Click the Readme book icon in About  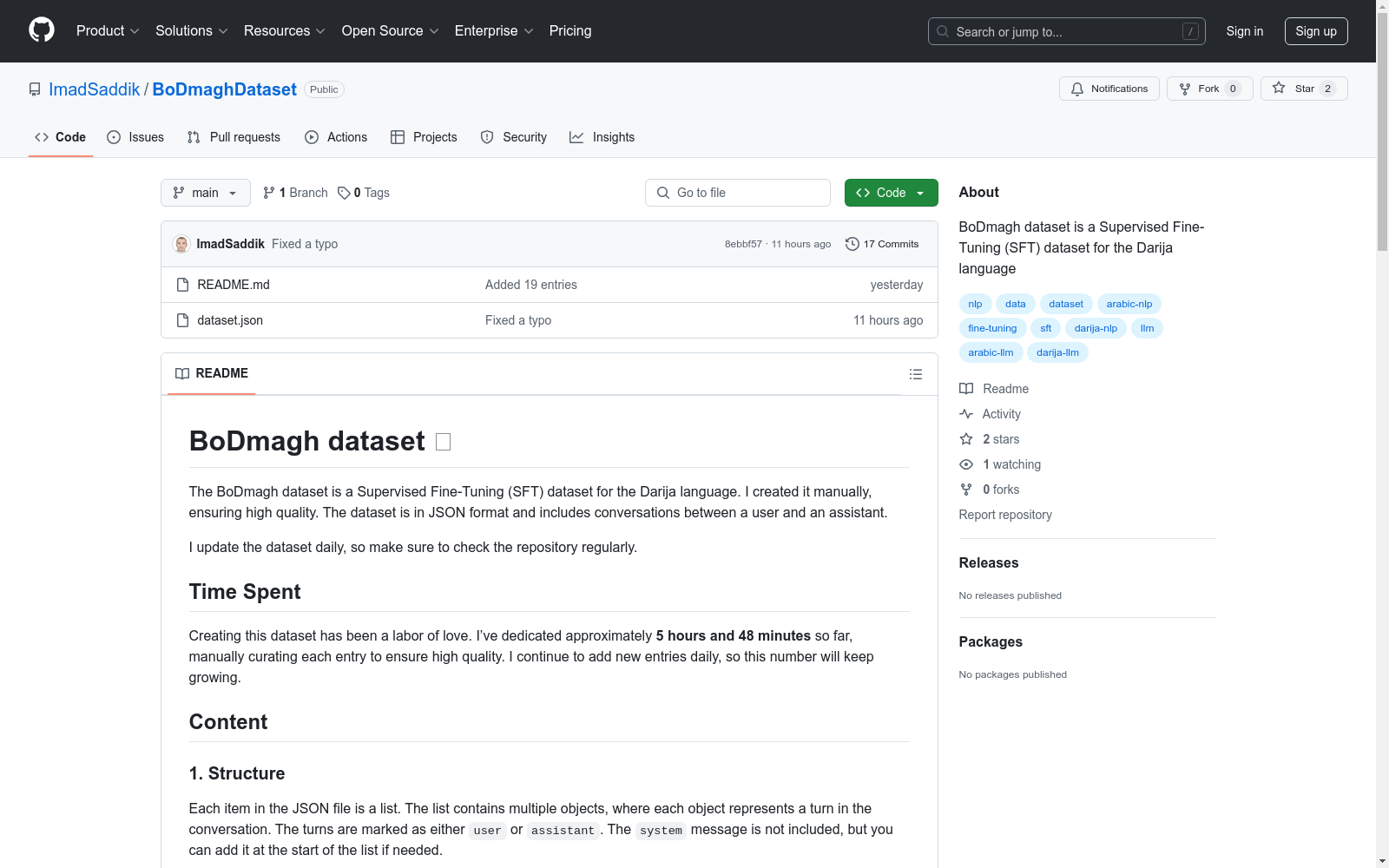966,389
